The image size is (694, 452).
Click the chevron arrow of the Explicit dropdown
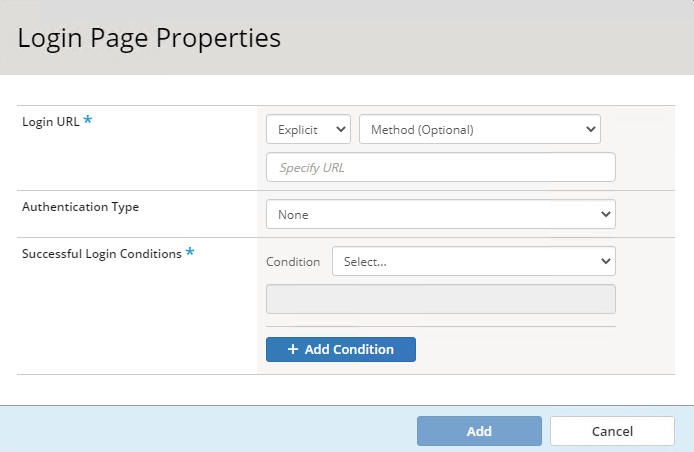(340, 129)
